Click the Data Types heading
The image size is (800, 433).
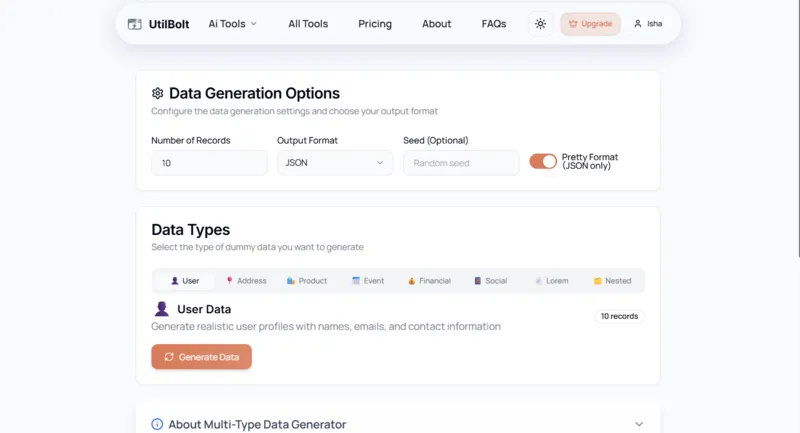[191, 230]
